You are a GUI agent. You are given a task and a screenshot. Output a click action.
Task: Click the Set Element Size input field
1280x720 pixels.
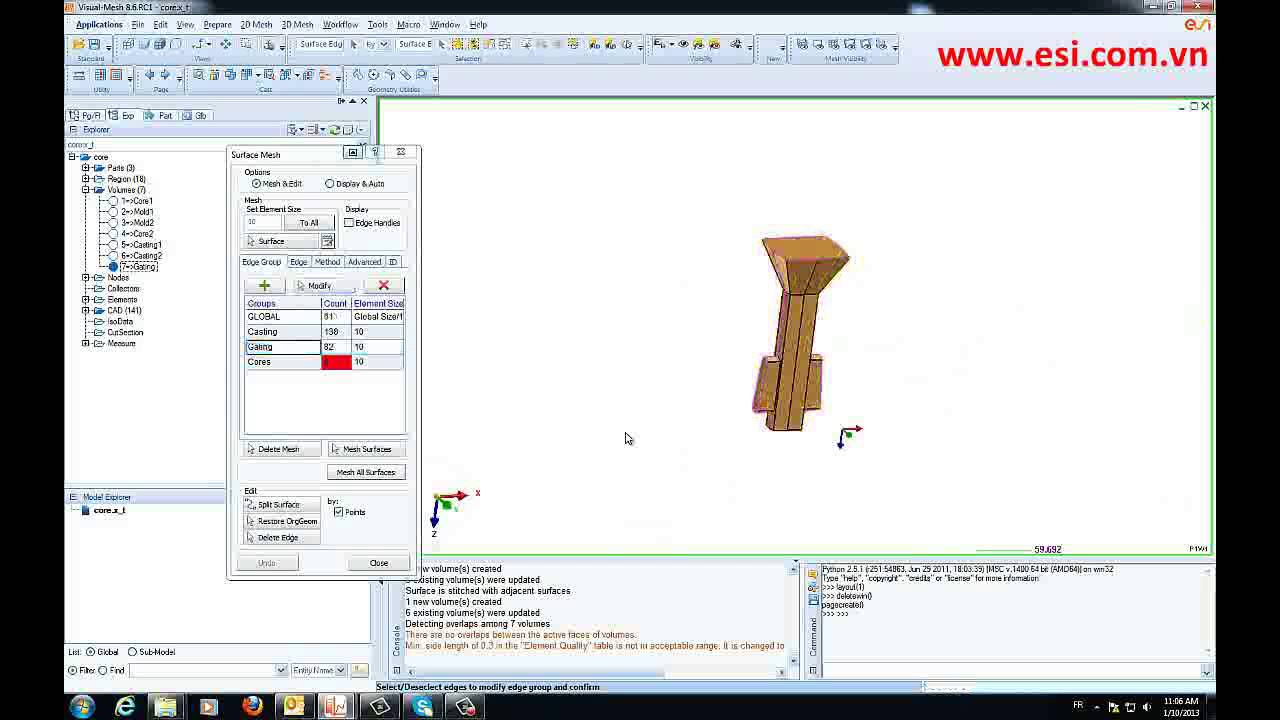[x=264, y=223]
